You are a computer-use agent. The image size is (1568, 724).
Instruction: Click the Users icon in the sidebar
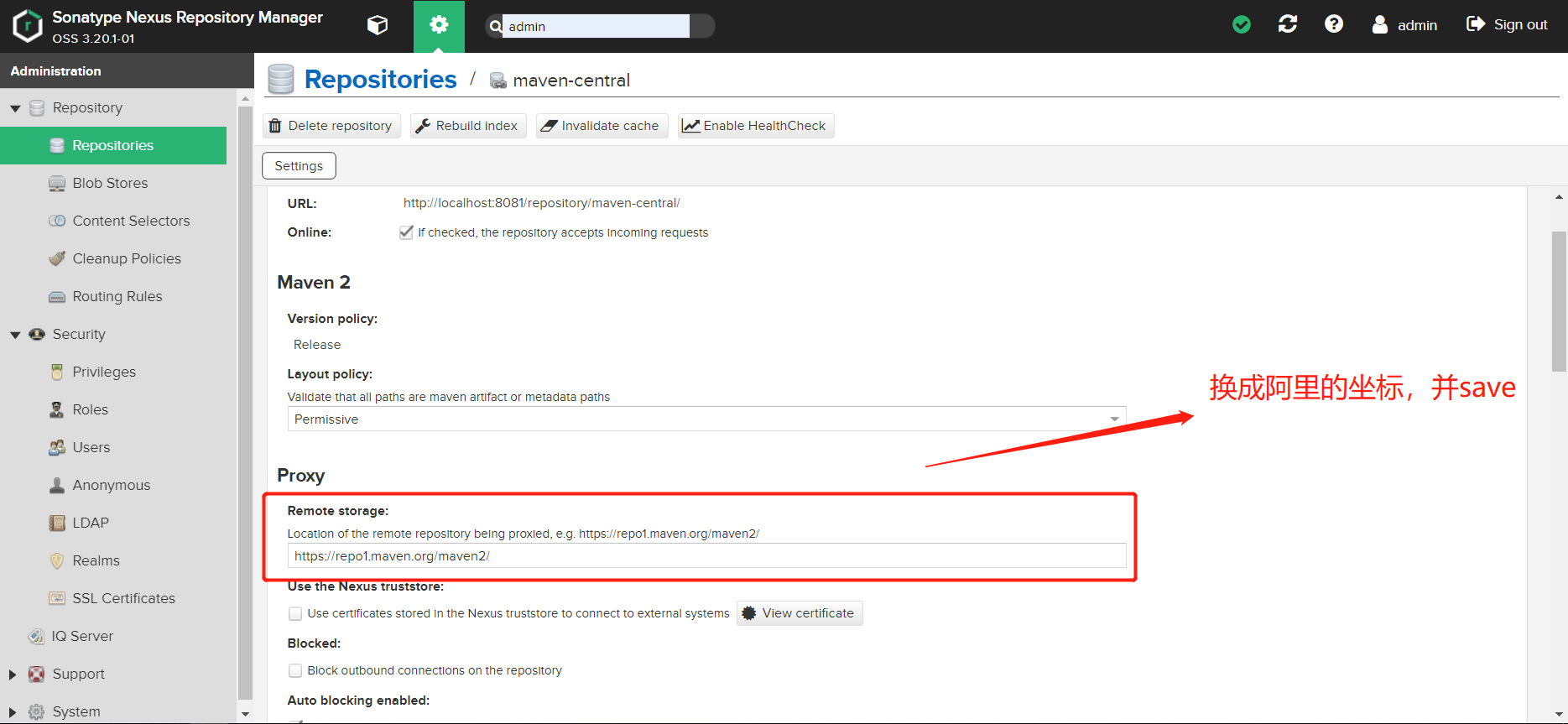[57, 447]
